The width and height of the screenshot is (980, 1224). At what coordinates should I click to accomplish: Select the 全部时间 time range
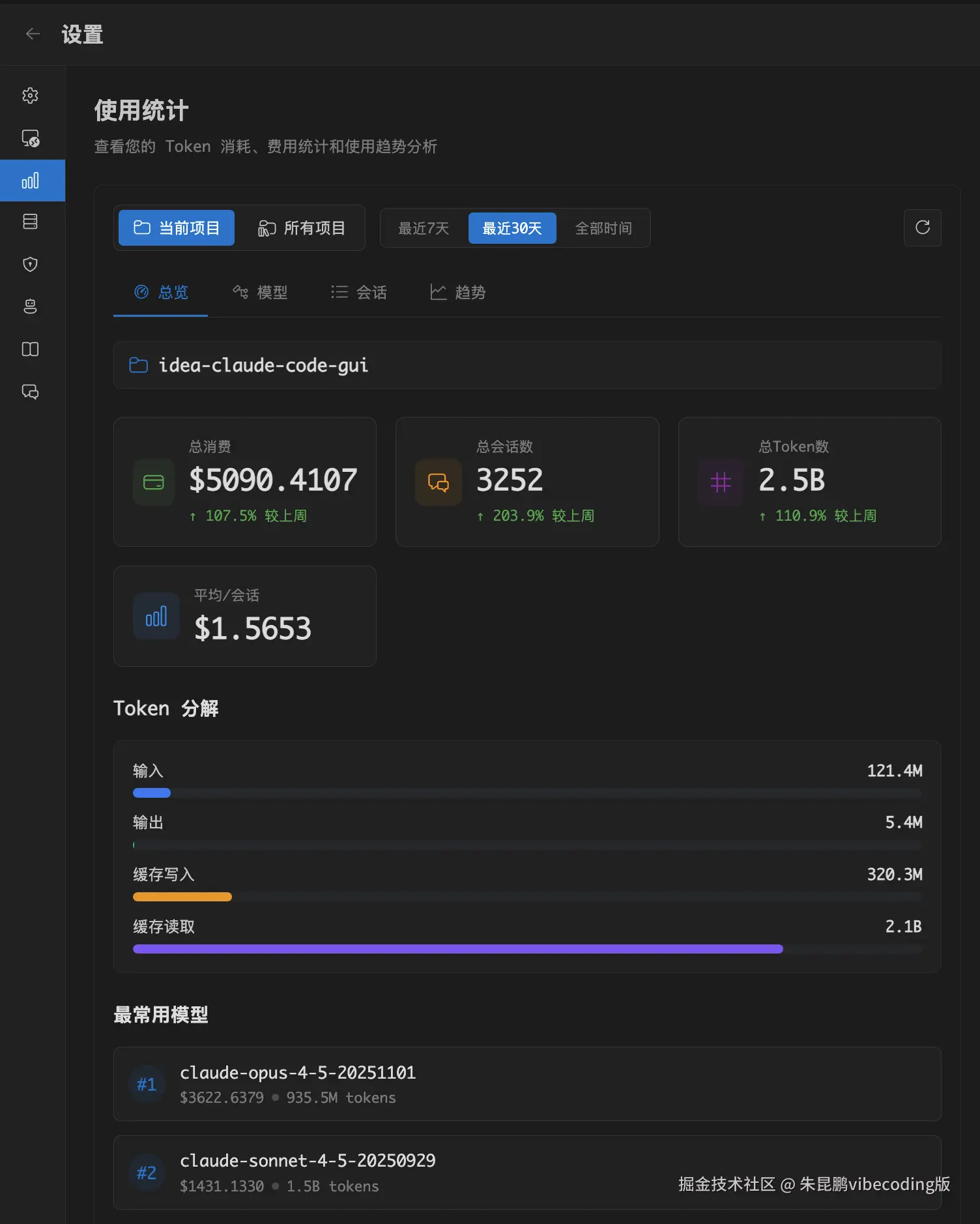tap(603, 228)
